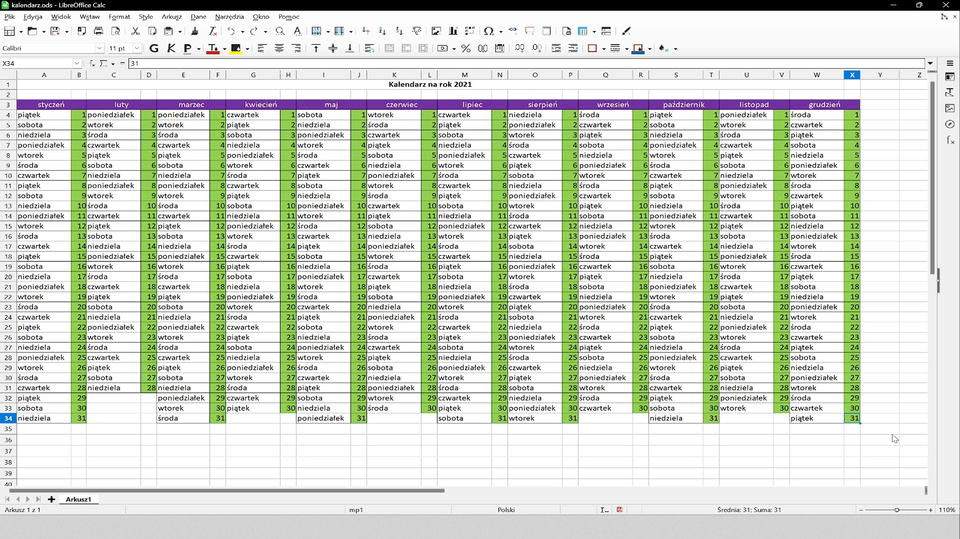Toggle underline formatting (P button)
Image resolution: width=960 pixels, height=539 pixels.
point(188,48)
